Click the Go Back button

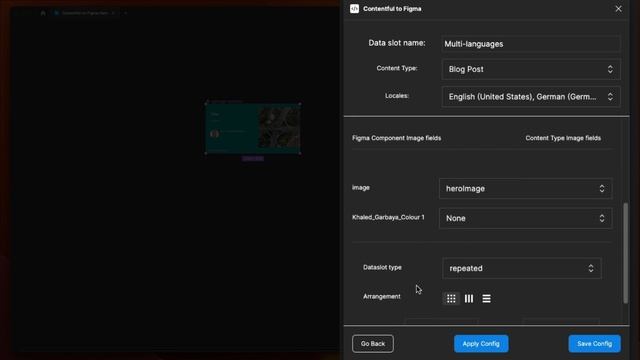tap(373, 344)
